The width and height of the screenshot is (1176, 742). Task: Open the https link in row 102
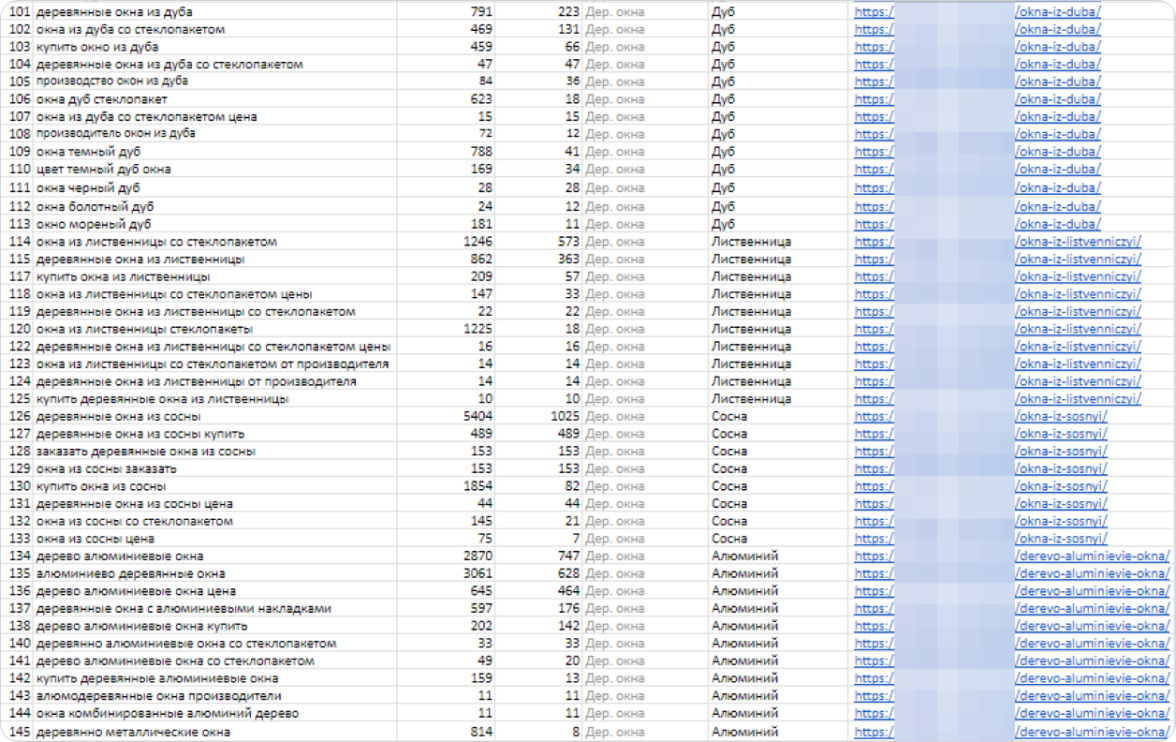coord(874,29)
